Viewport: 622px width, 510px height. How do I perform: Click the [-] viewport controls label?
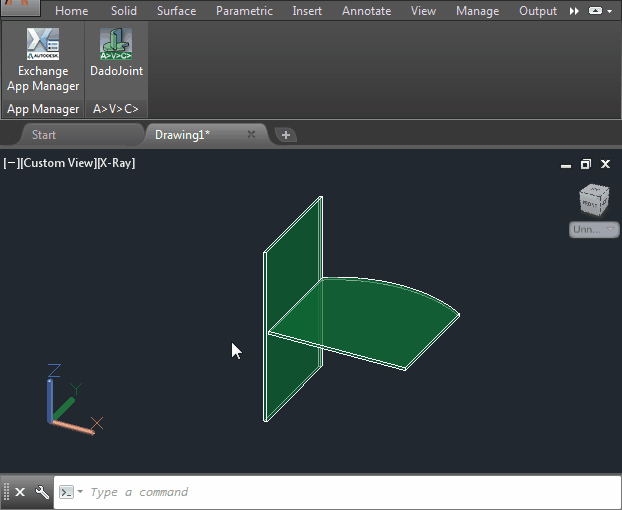pyautogui.click(x=10, y=163)
